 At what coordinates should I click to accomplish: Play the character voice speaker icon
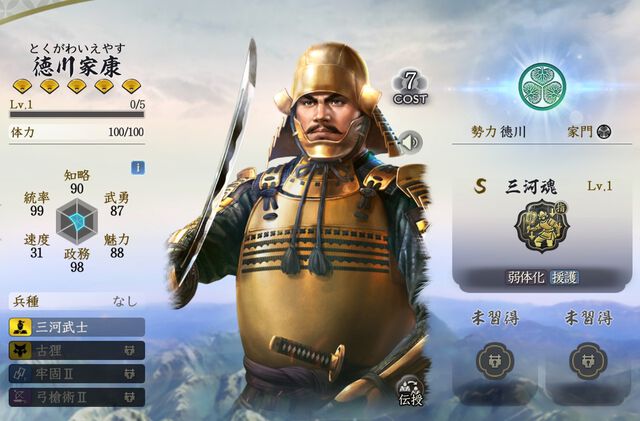tap(411, 142)
